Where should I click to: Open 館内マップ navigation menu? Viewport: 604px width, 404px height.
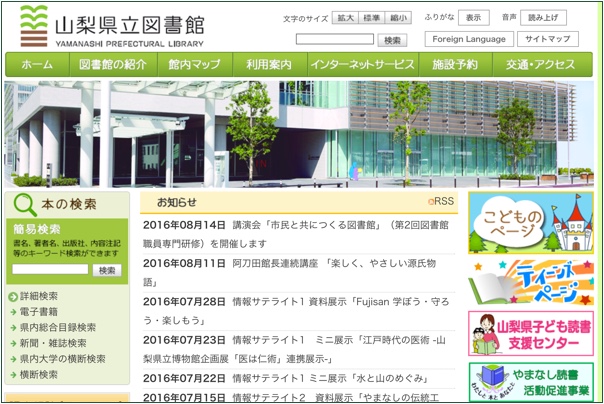[x=194, y=65]
